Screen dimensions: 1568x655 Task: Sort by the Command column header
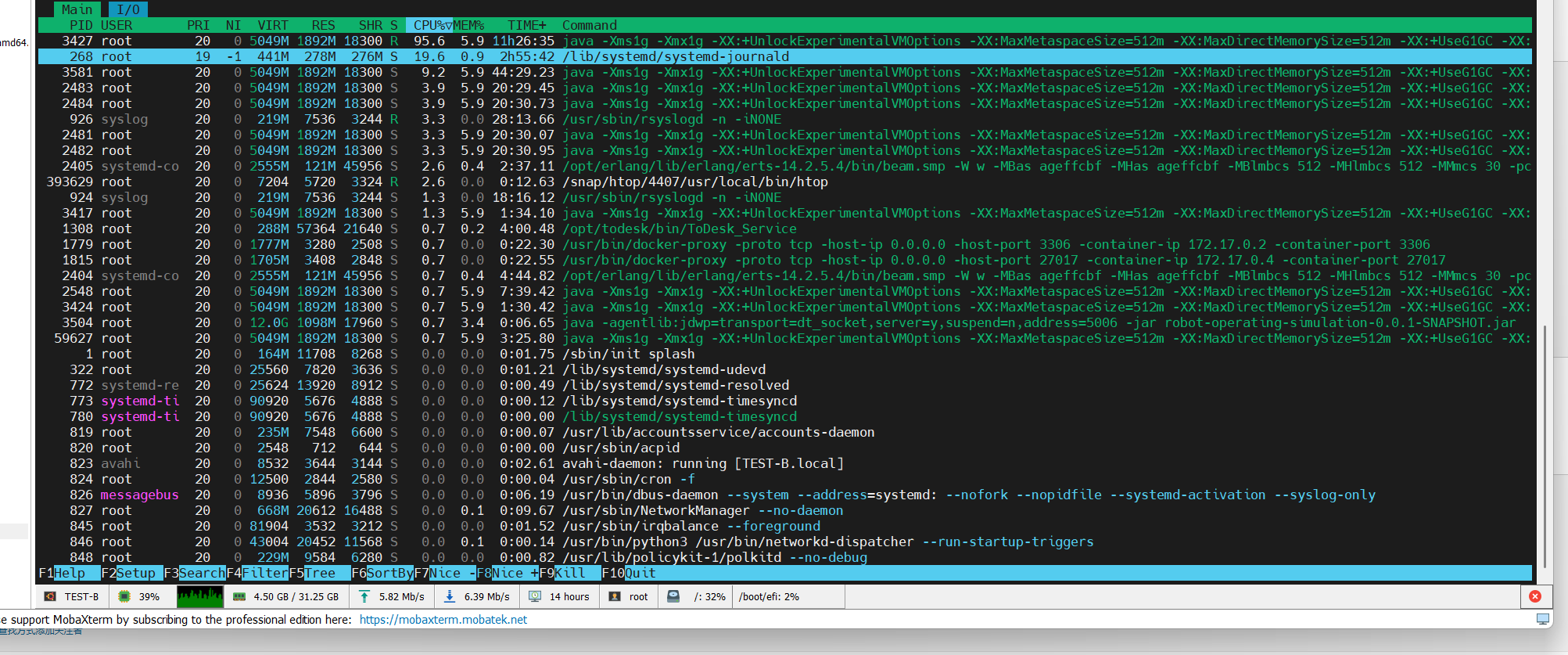(590, 25)
